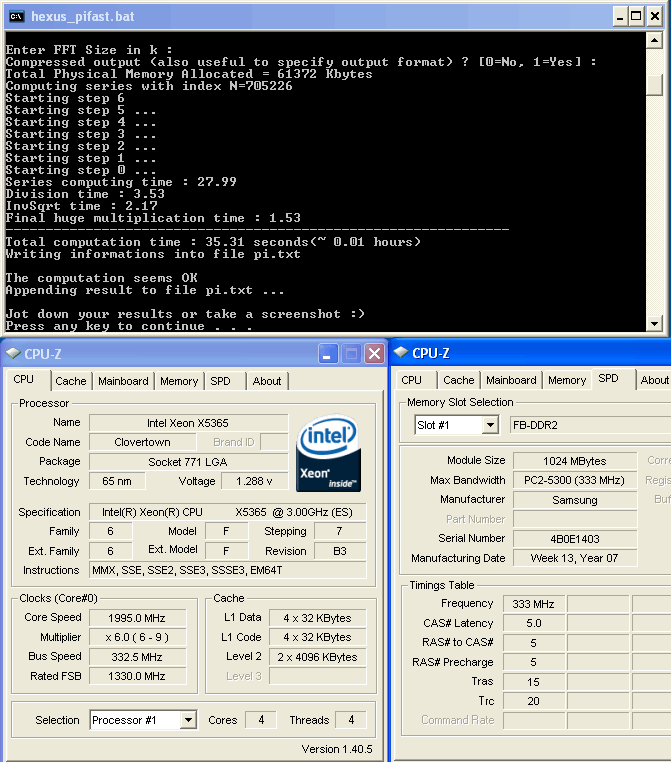This screenshot has width=671, height=762.
Task: Click the Instructions field listing MMX, SSE
Action: tap(227, 570)
